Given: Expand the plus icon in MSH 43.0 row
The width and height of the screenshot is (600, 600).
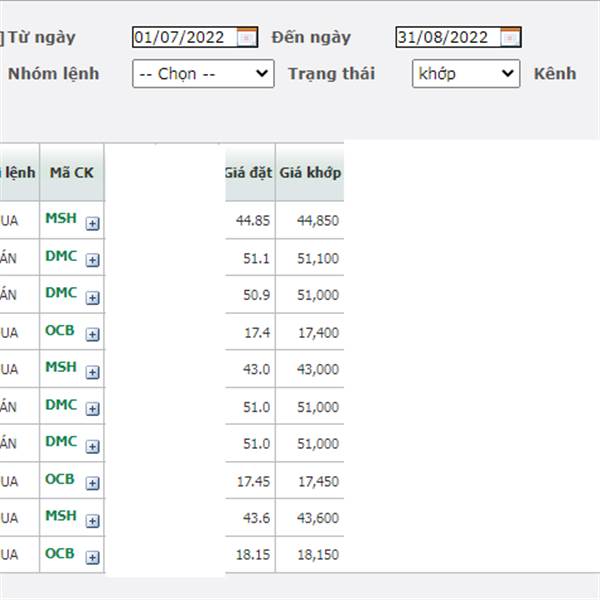Looking at the screenshot, I should (x=92, y=372).
